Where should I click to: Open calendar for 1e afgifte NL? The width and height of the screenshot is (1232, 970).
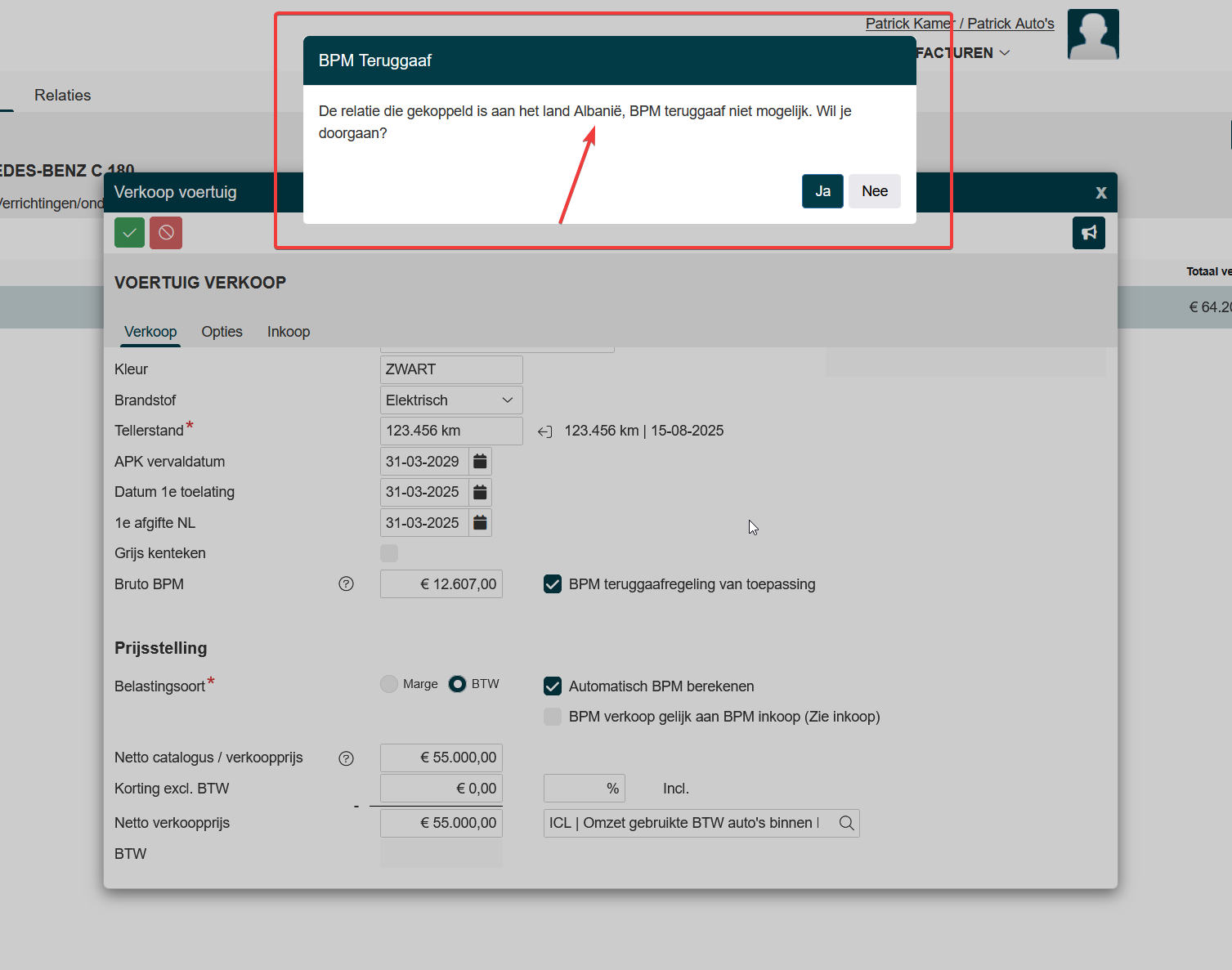(481, 523)
